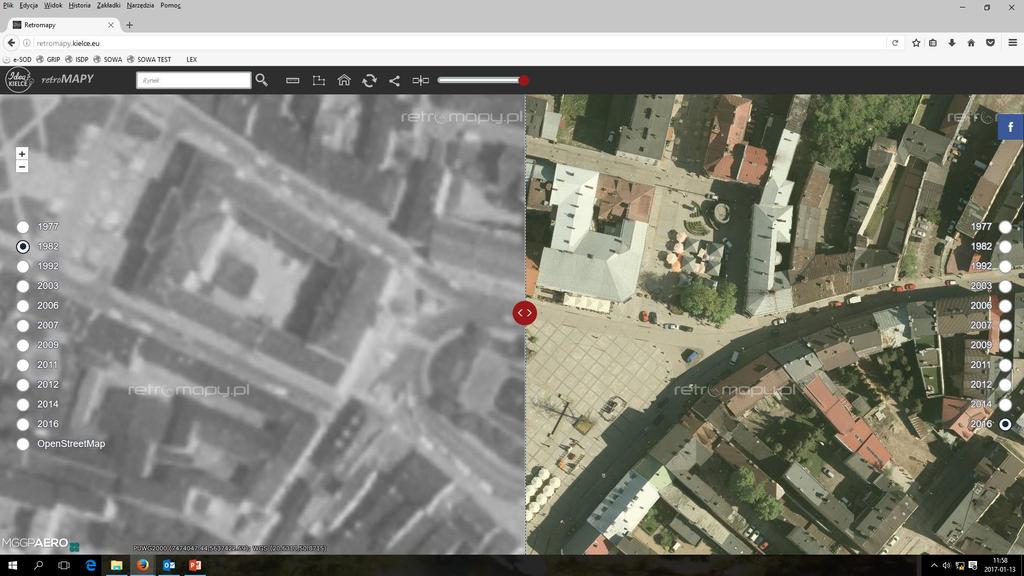1024x576 pixels.
Task: Go back with the browser back arrow
Action: (x=11, y=42)
